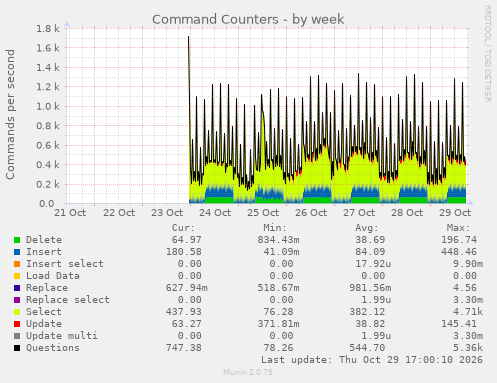
Task: Click the lime Select legend swatch
Action: [x=17, y=312]
